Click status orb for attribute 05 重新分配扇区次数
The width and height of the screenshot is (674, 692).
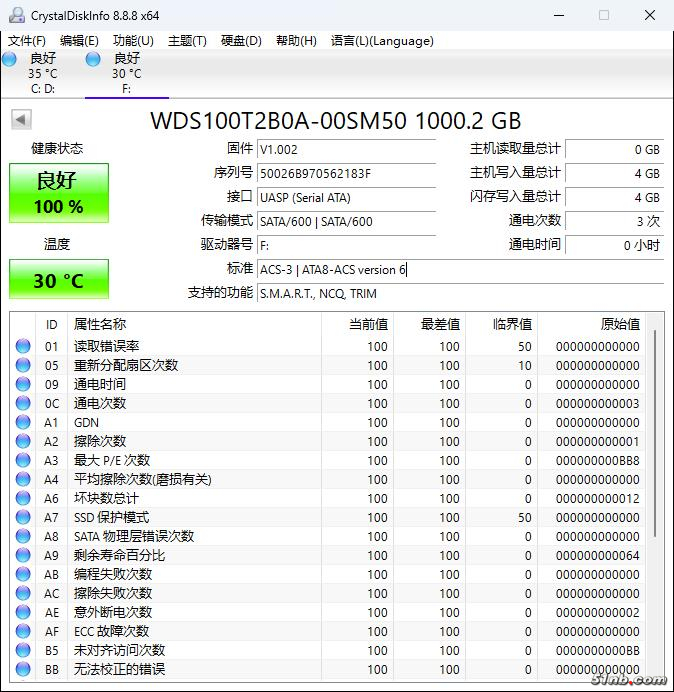coord(23,365)
